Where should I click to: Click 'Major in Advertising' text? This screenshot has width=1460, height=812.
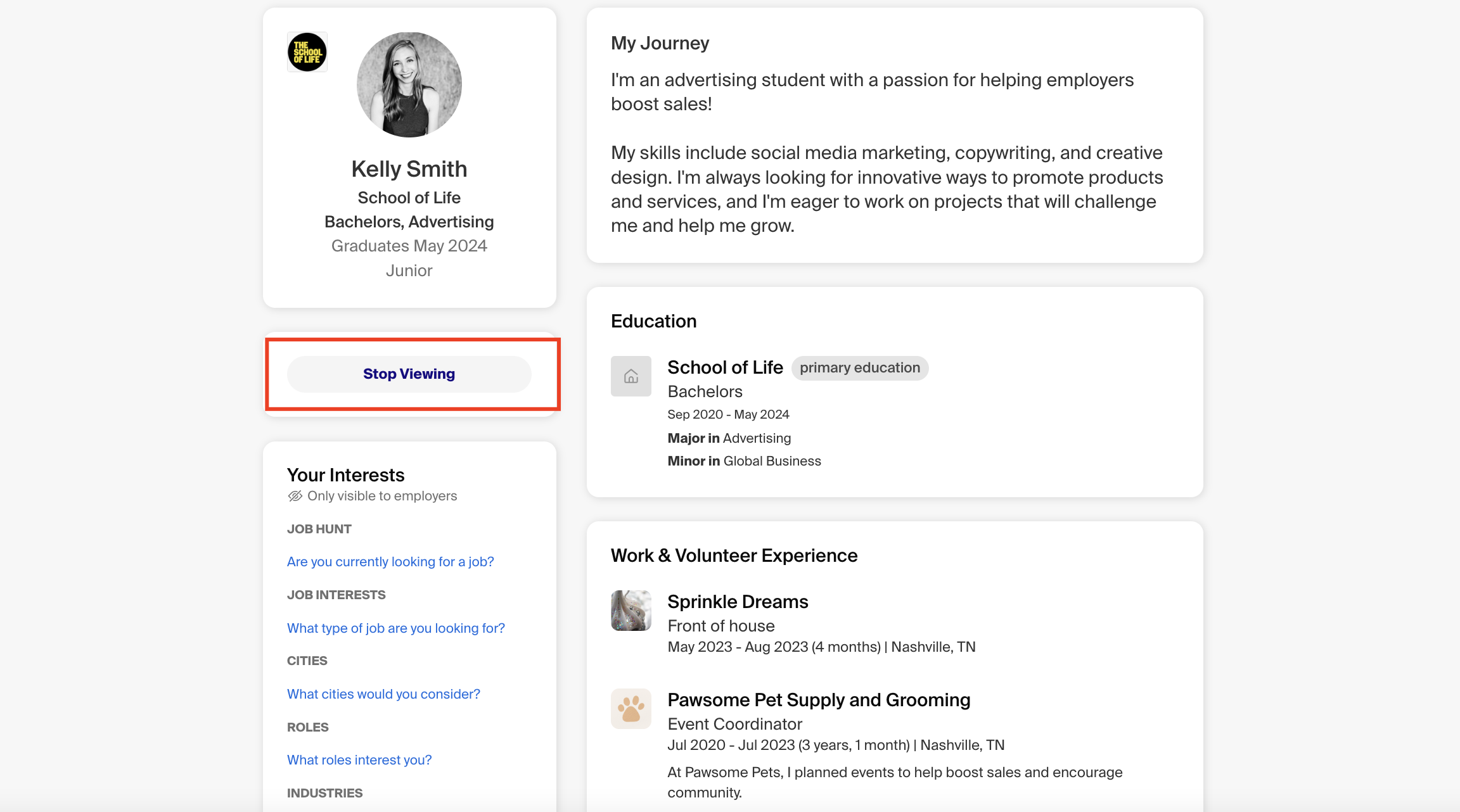pos(729,438)
